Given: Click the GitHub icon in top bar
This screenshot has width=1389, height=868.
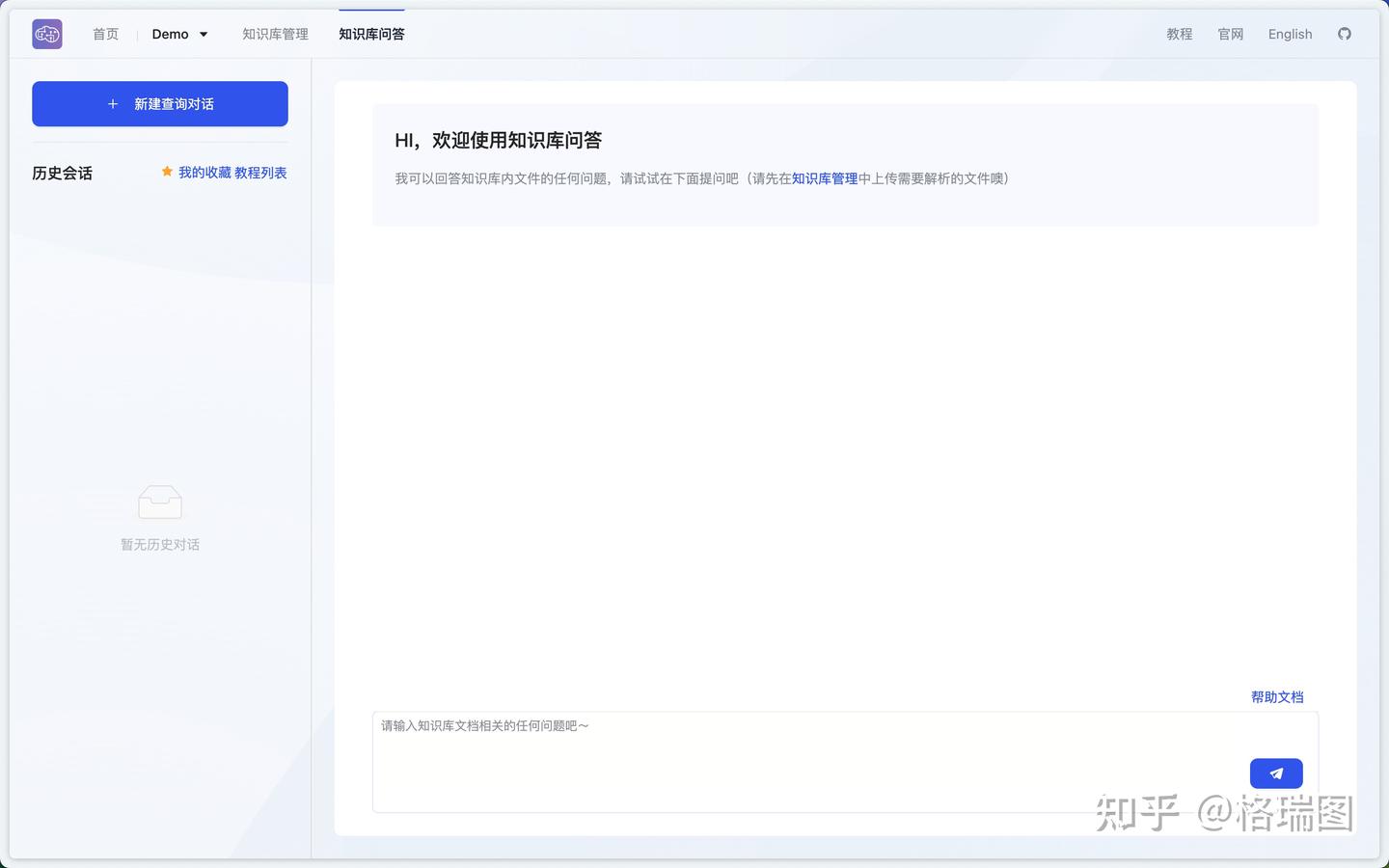Looking at the screenshot, I should (x=1345, y=34).
